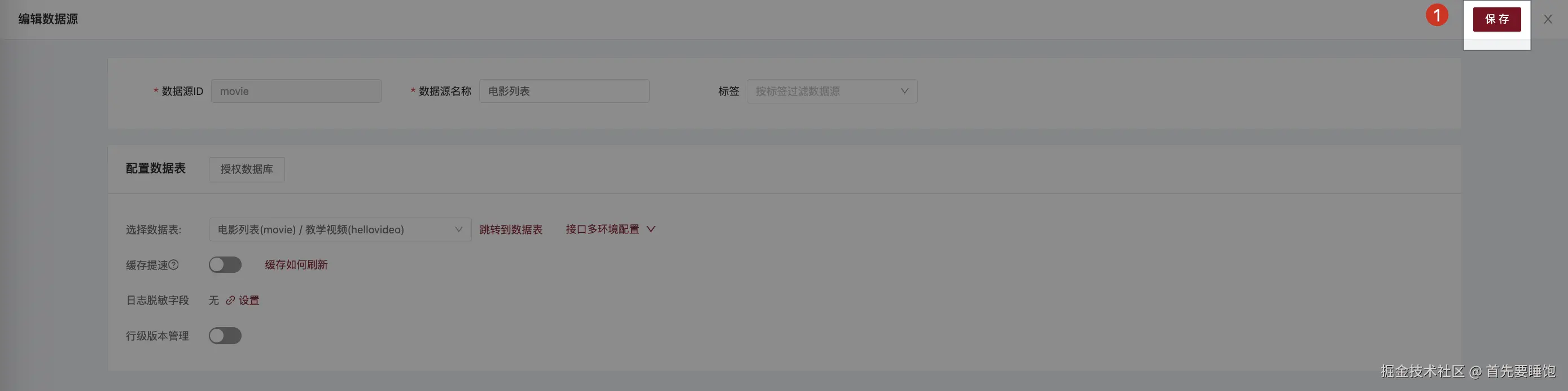
Task: Toggle the 缓存提速 switch
Action: click(225, 265)
